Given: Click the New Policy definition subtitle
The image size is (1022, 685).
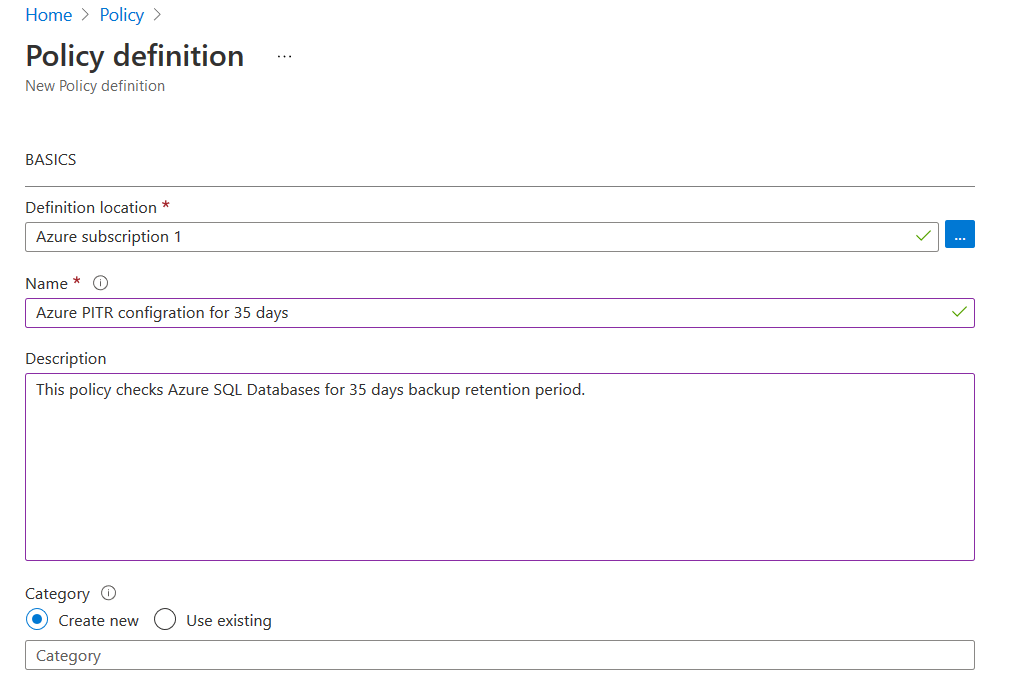Looking at the screenshot, I should (95, 86).
